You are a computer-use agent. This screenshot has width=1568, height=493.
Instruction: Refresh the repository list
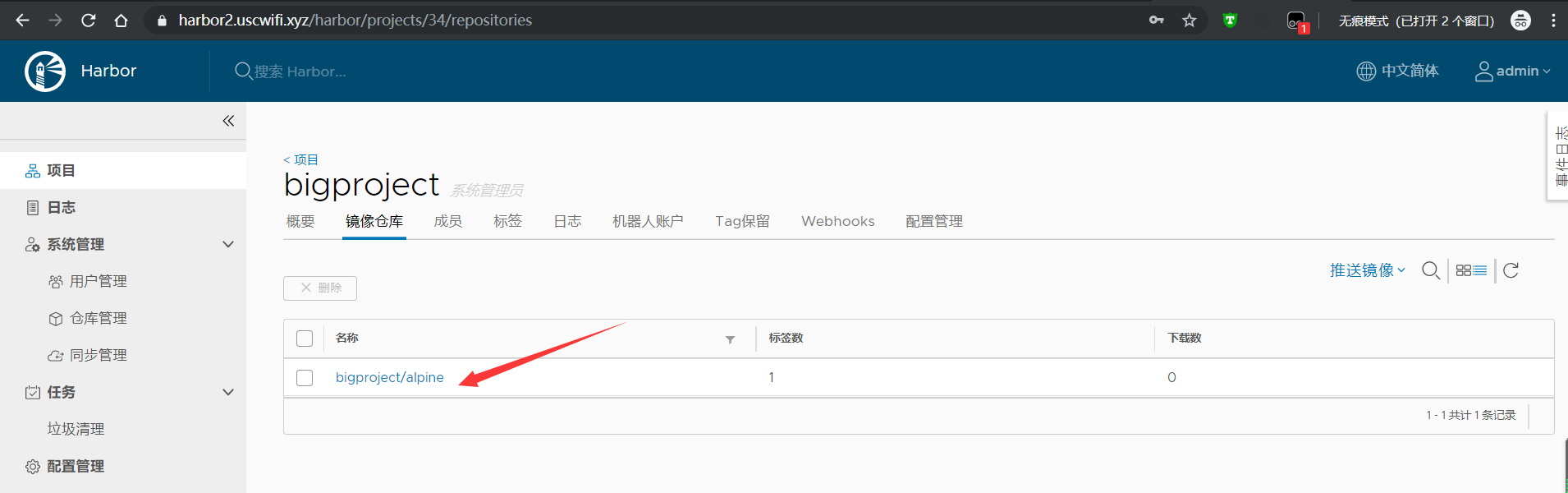pos(1511,270)
